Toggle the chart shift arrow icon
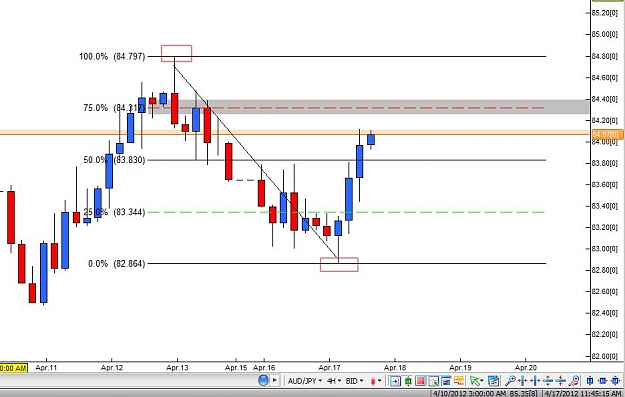625x397 pixels. pos(395,381)
